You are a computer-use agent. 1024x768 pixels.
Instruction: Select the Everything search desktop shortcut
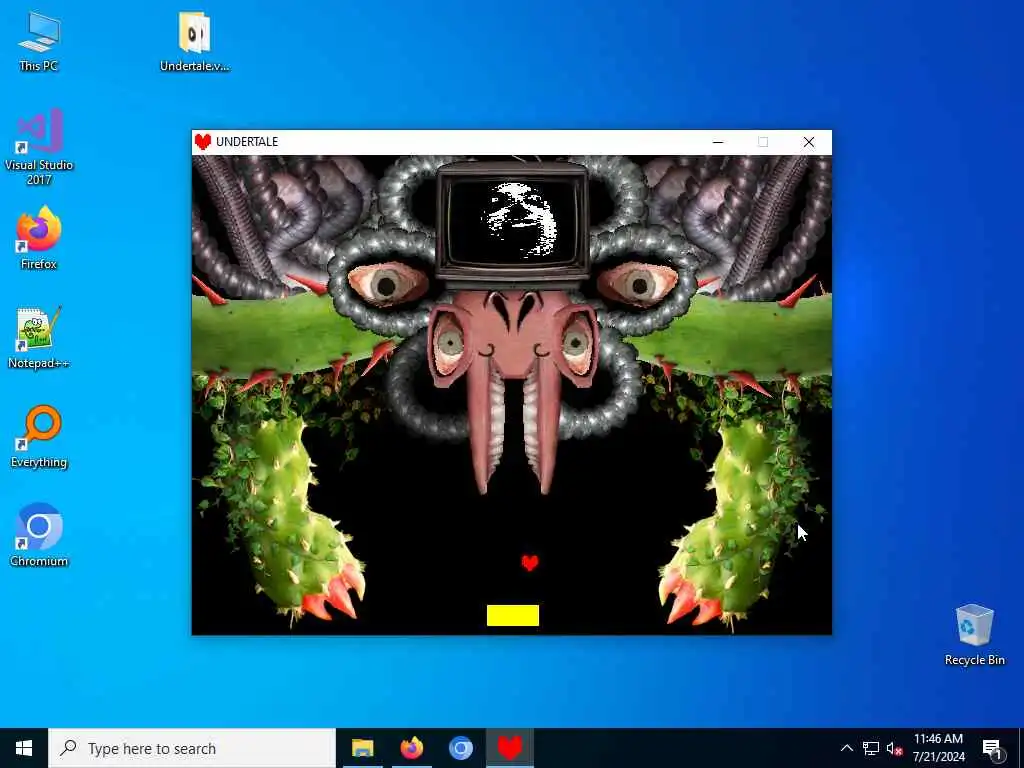39,437
